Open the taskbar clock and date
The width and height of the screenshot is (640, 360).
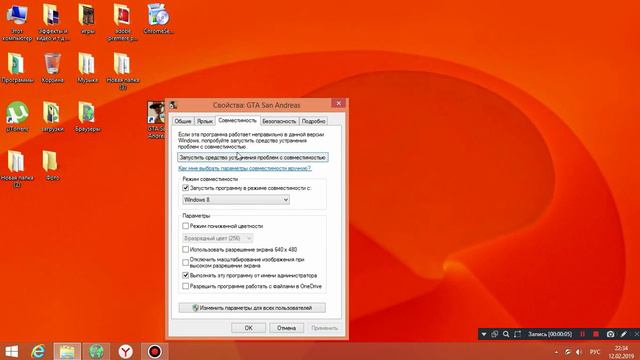(x=621, y=352)
